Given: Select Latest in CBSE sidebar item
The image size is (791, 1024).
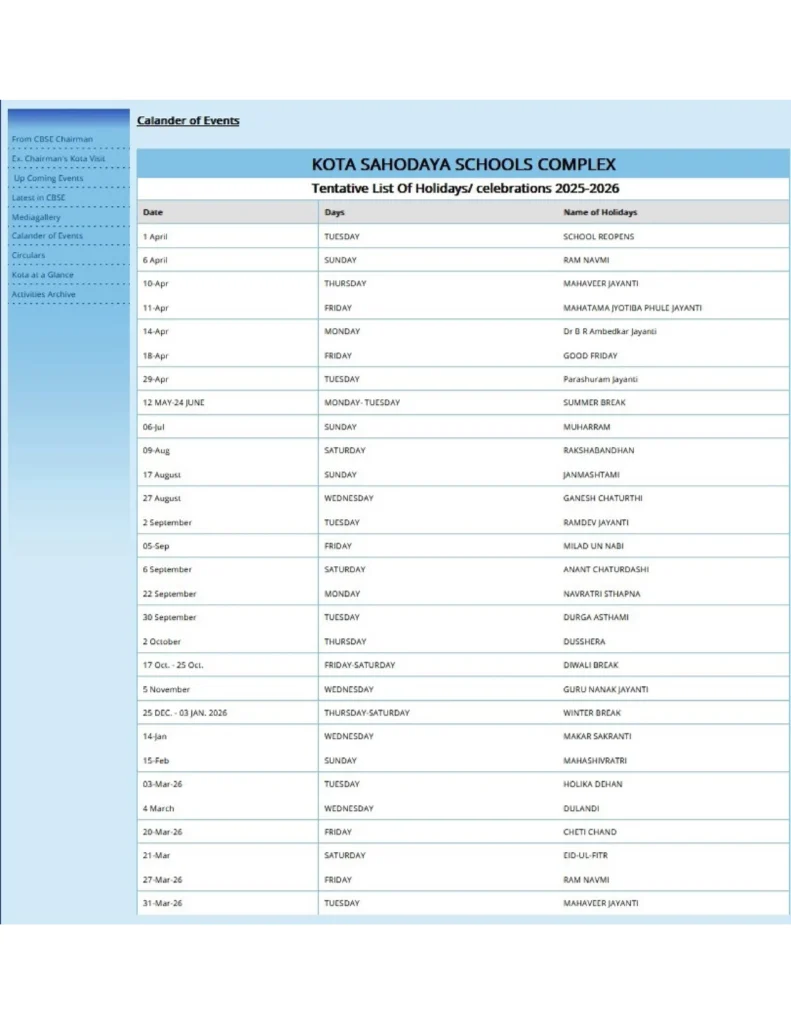Looking at the screenshot, I should tap(39, 197).
